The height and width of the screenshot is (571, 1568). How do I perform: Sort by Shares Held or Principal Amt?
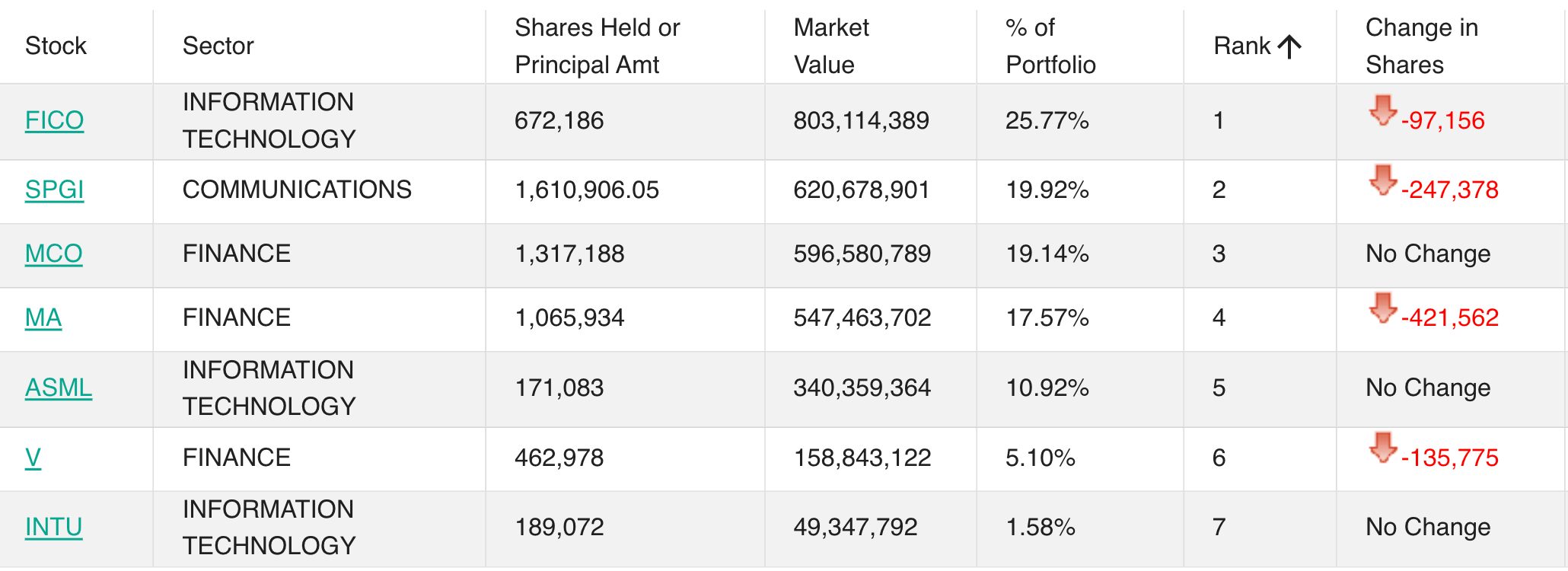tap(597, 46)
